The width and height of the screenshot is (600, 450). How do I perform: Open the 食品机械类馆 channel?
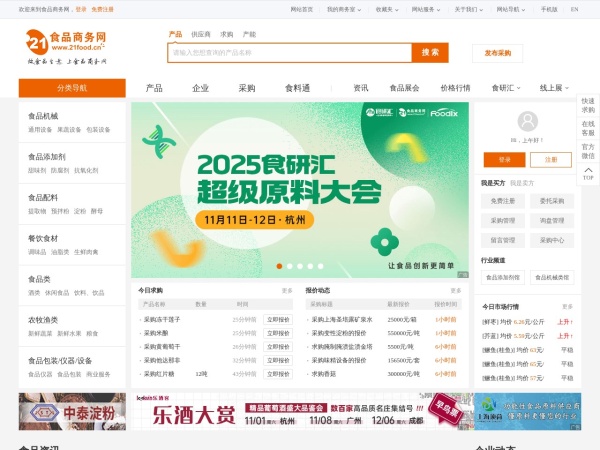tap(552, 277)
